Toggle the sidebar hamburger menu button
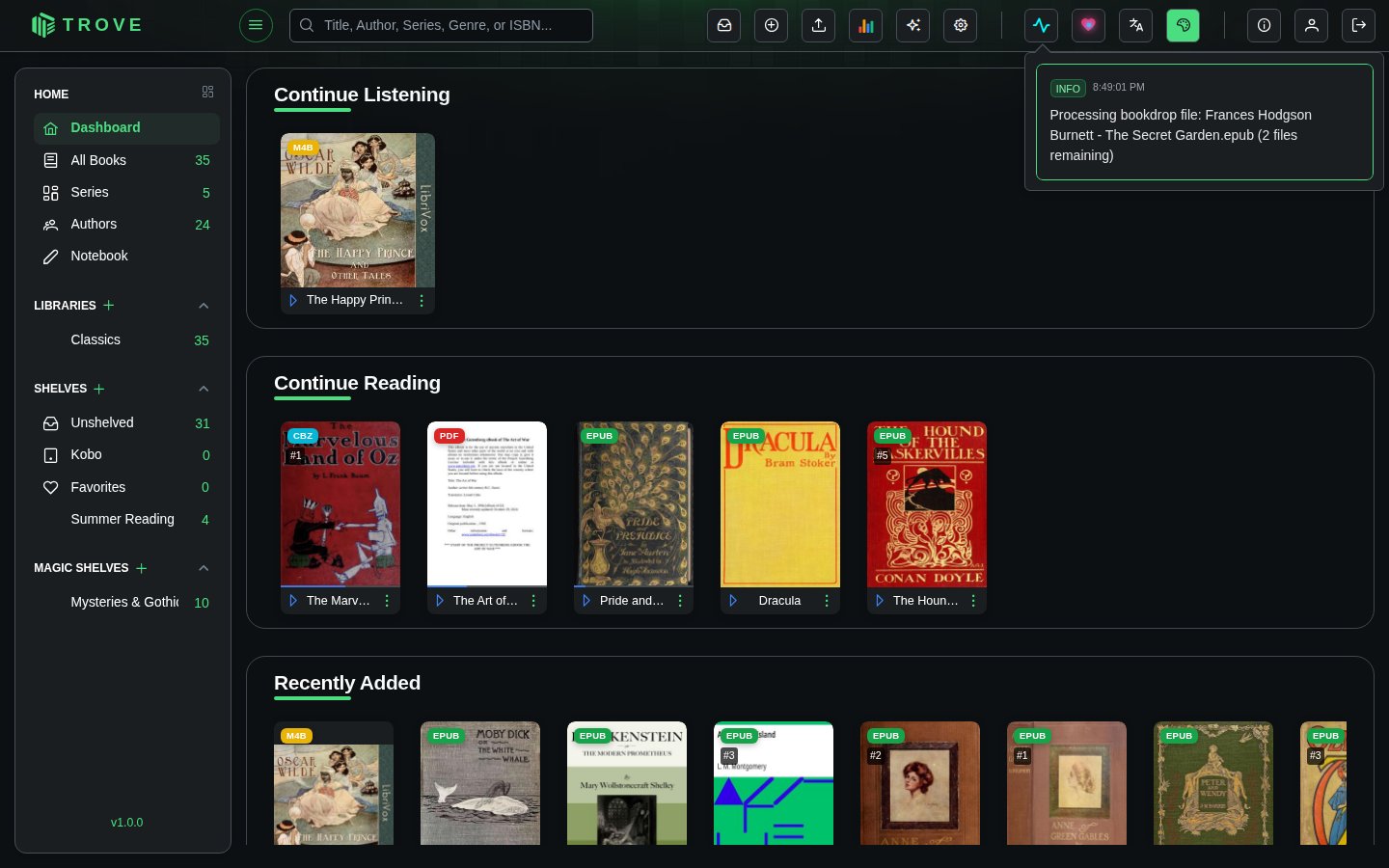1389x868 pixels. 256,25
